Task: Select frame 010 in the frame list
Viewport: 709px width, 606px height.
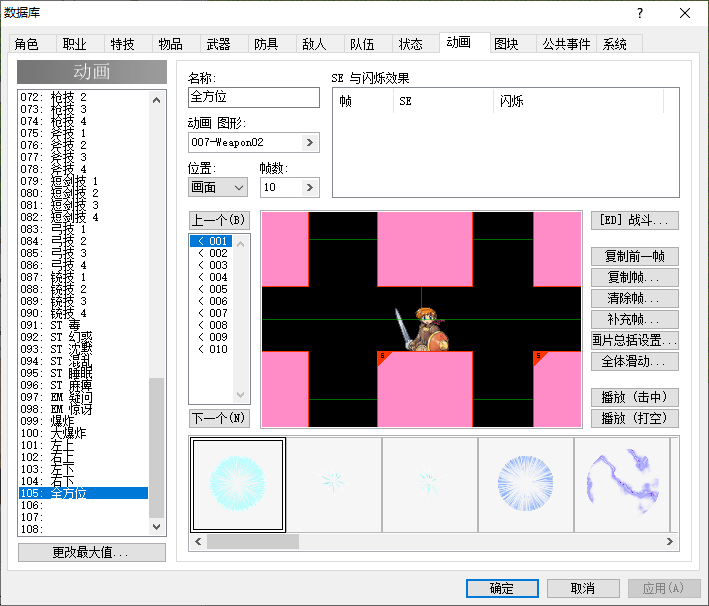Action: pos(211,349)
